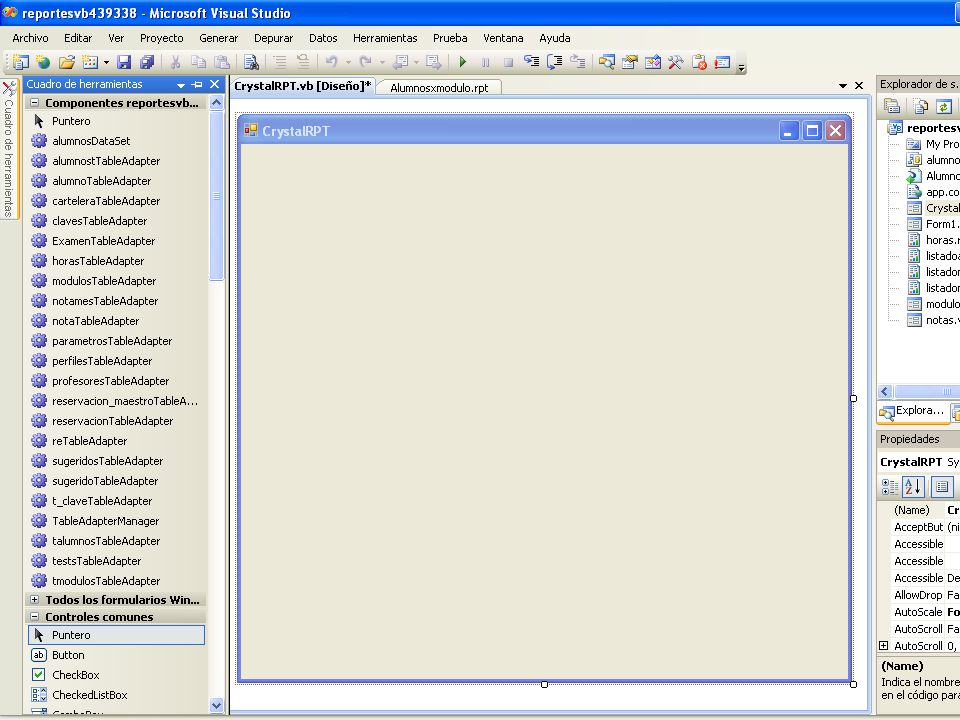Viewport: 960px width, 720px height.
Task: Close the Cuadro de herramientas panel
Action: pyautogui.click(x=214, y=84)
